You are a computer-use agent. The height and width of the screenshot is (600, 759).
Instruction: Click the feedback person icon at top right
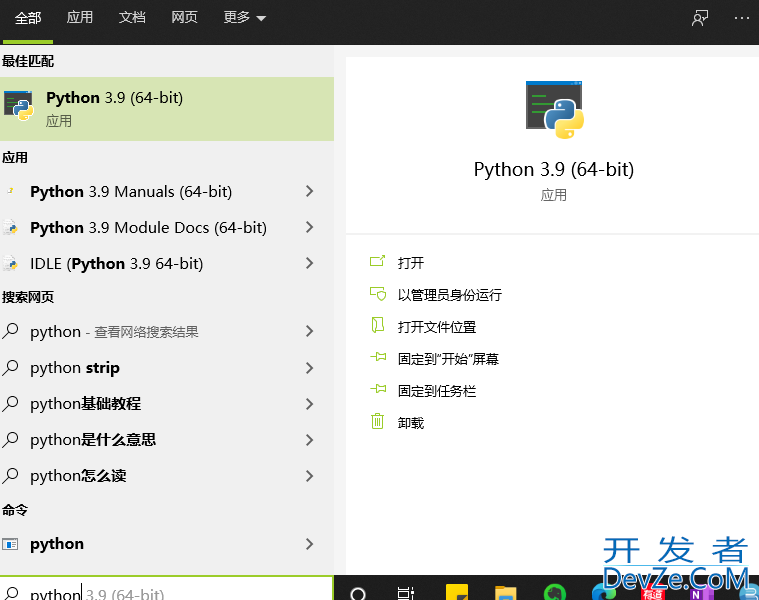700,18
